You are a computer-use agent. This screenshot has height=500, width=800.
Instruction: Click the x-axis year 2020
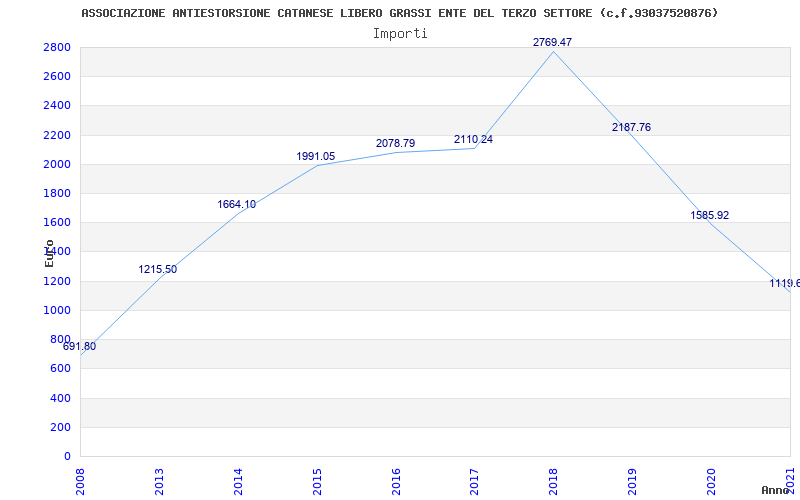click(711, 481)
